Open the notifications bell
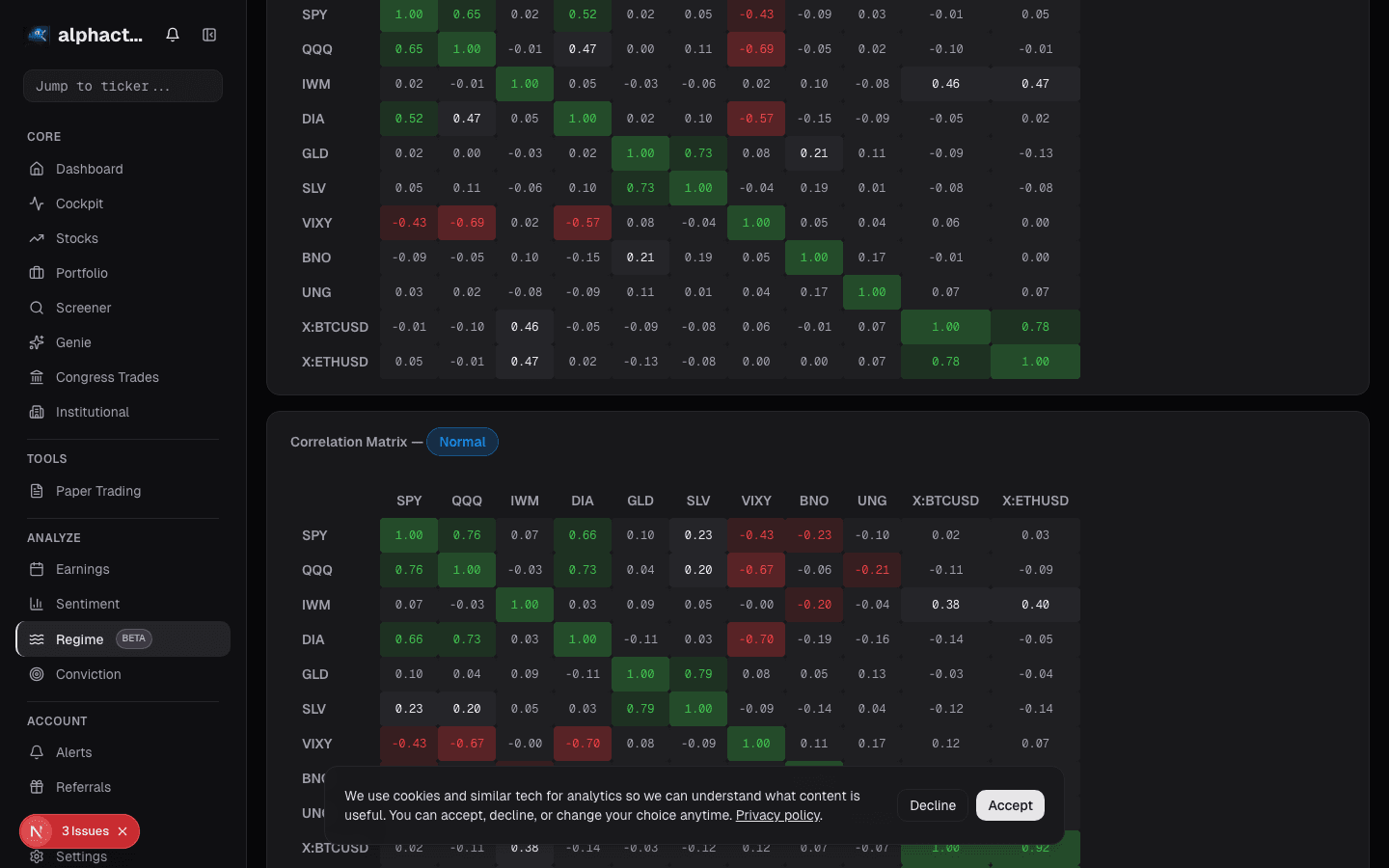 click(x=173, y=34)
